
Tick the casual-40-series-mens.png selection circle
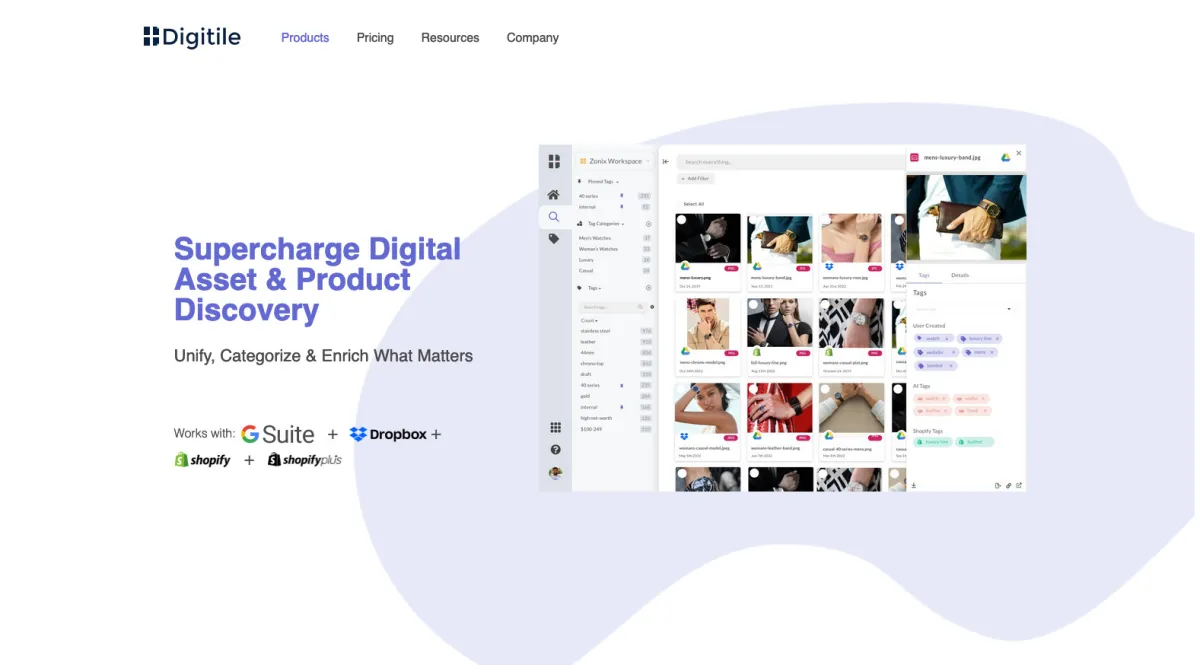(x=825, y=389)
